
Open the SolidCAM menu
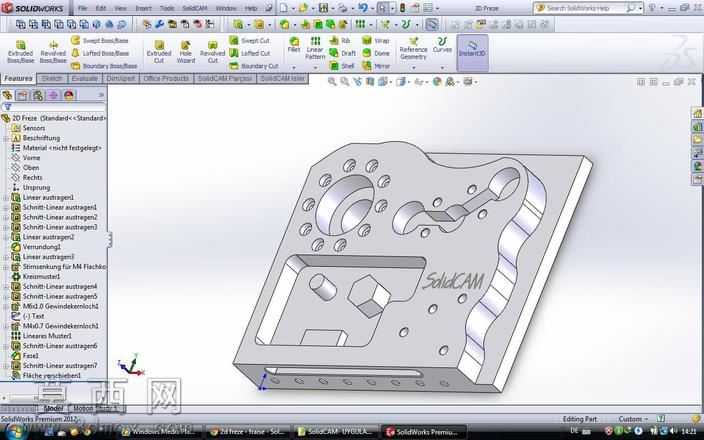click(x=195, y=8)
